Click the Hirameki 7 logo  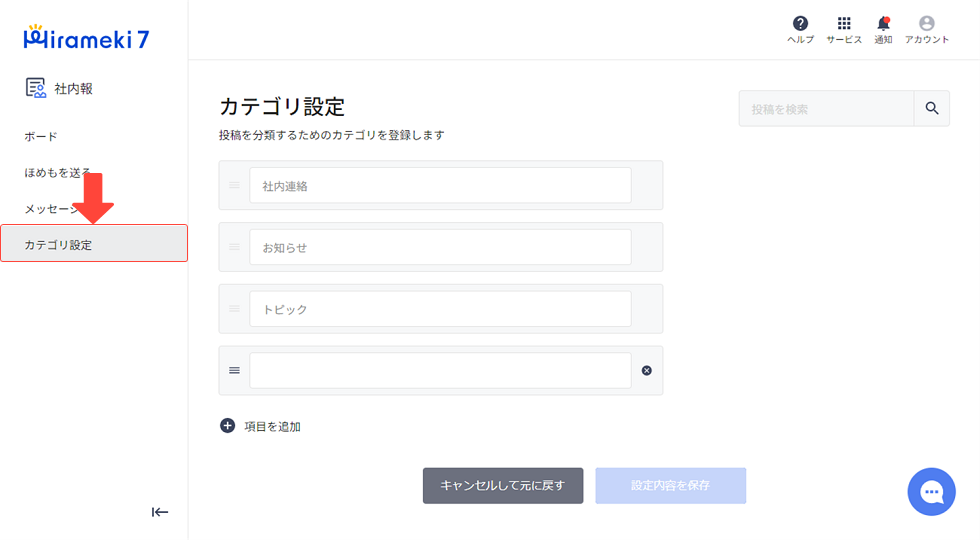coord(86,38)
